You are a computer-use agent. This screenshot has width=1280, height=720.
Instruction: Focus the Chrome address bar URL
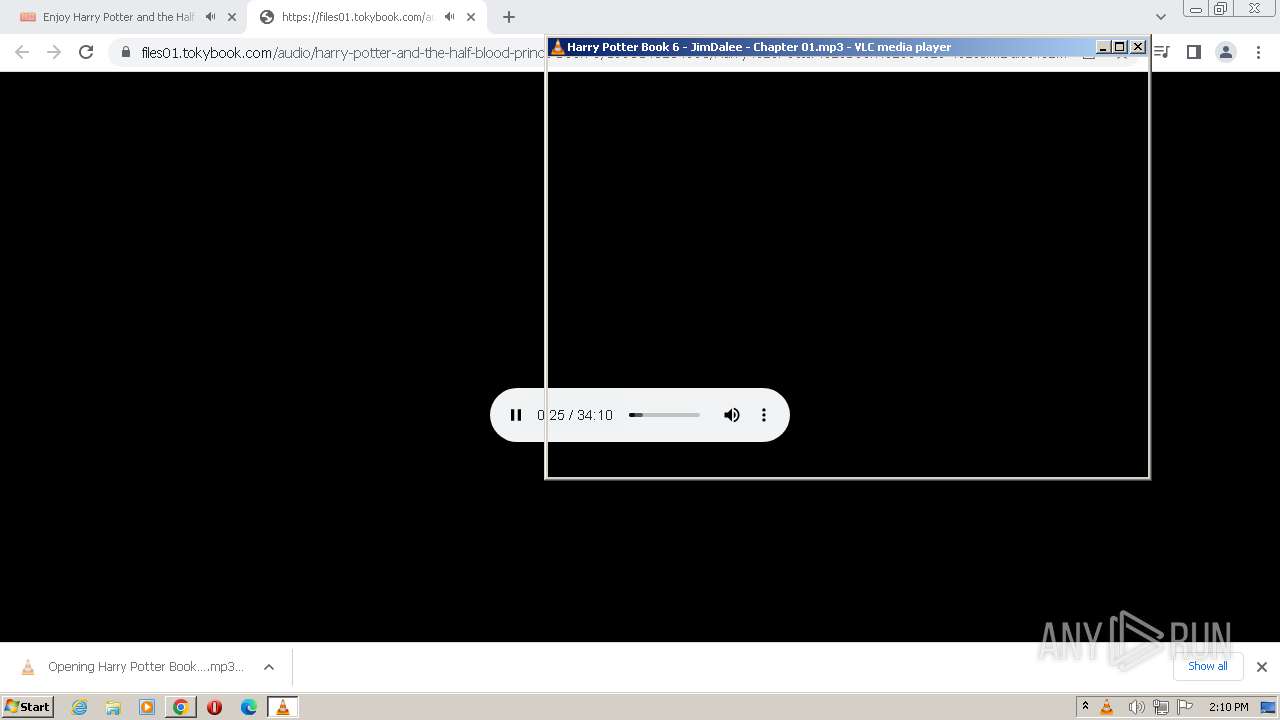(343, 53)
